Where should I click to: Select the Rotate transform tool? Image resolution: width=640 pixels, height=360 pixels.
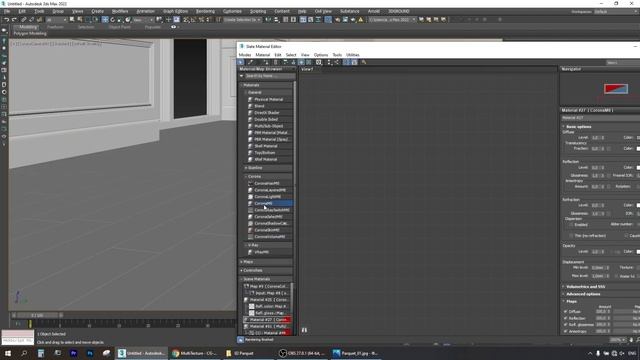[113, 20]
